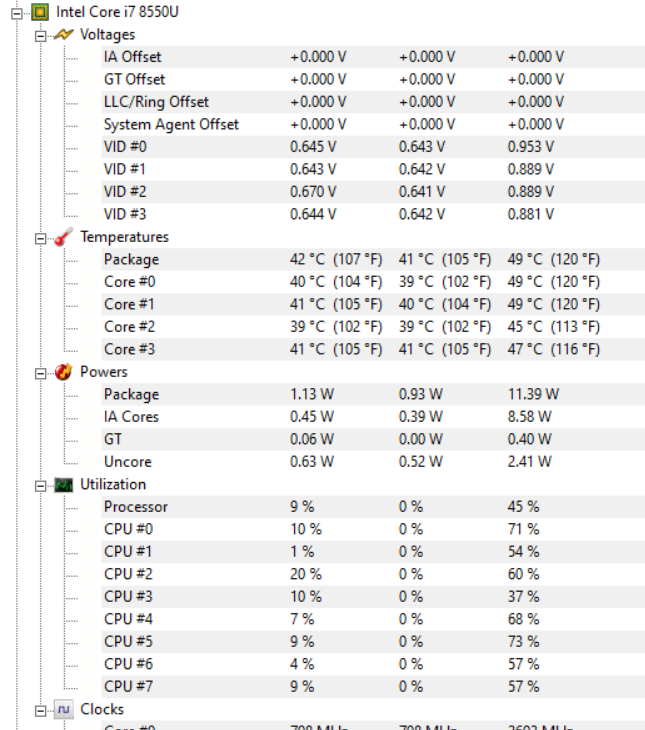Viewport: 645px width, 730px height.
Task: Click the Clocks waveform icon
Action: point(63,710)
